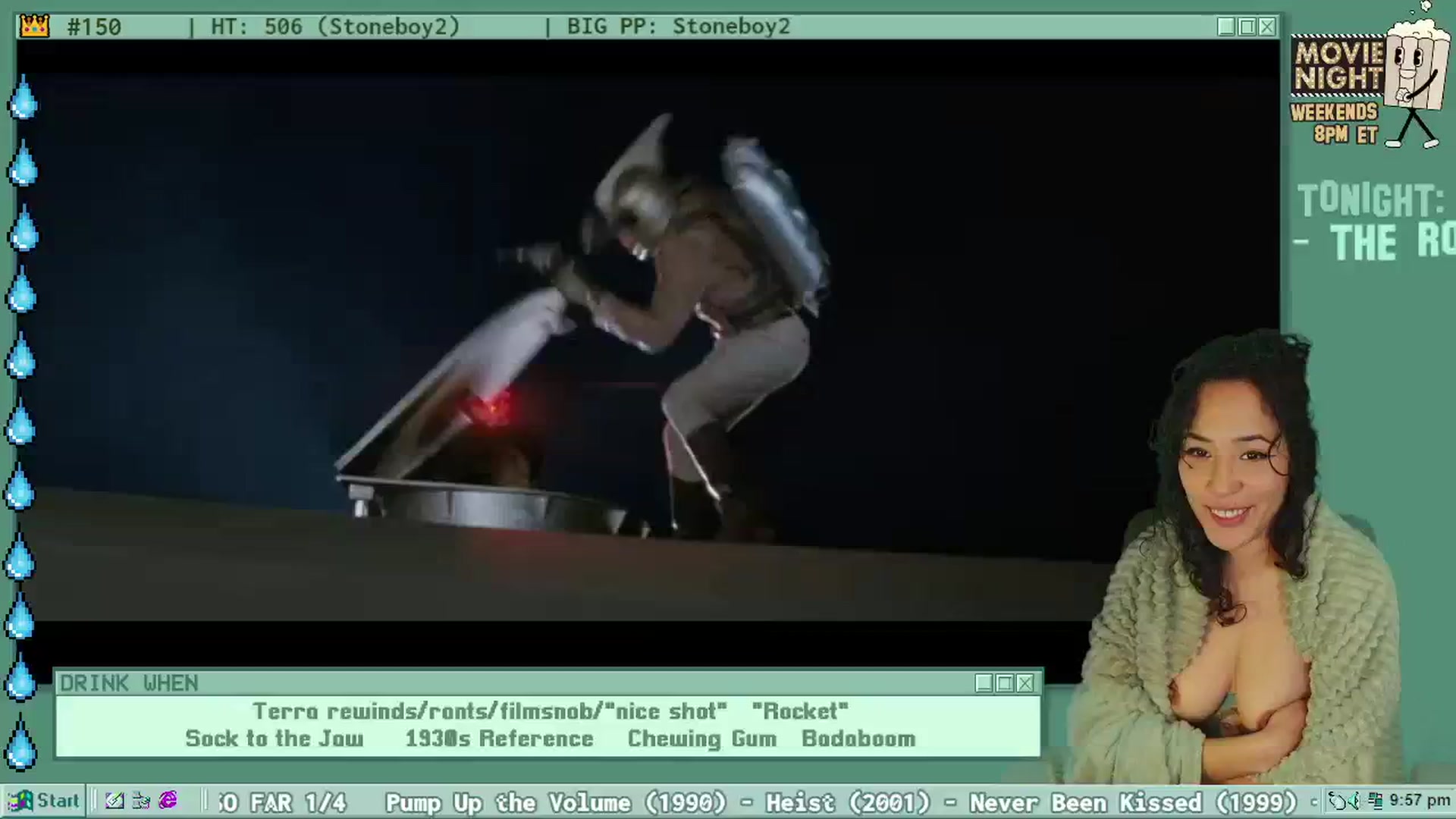Image resolution: width=1456 pixels, height=819 pixels.
Task: Click the crown icon in the title bar
Action: coord(34,27)
